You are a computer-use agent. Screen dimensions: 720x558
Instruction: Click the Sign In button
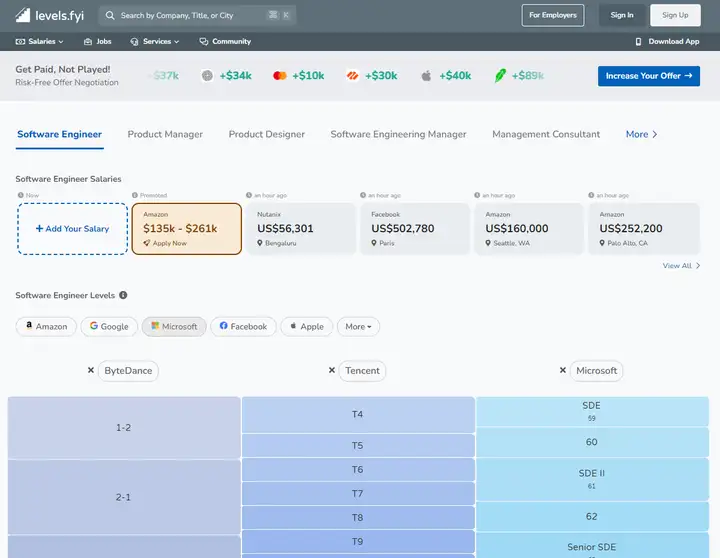(x=622, y=15)
